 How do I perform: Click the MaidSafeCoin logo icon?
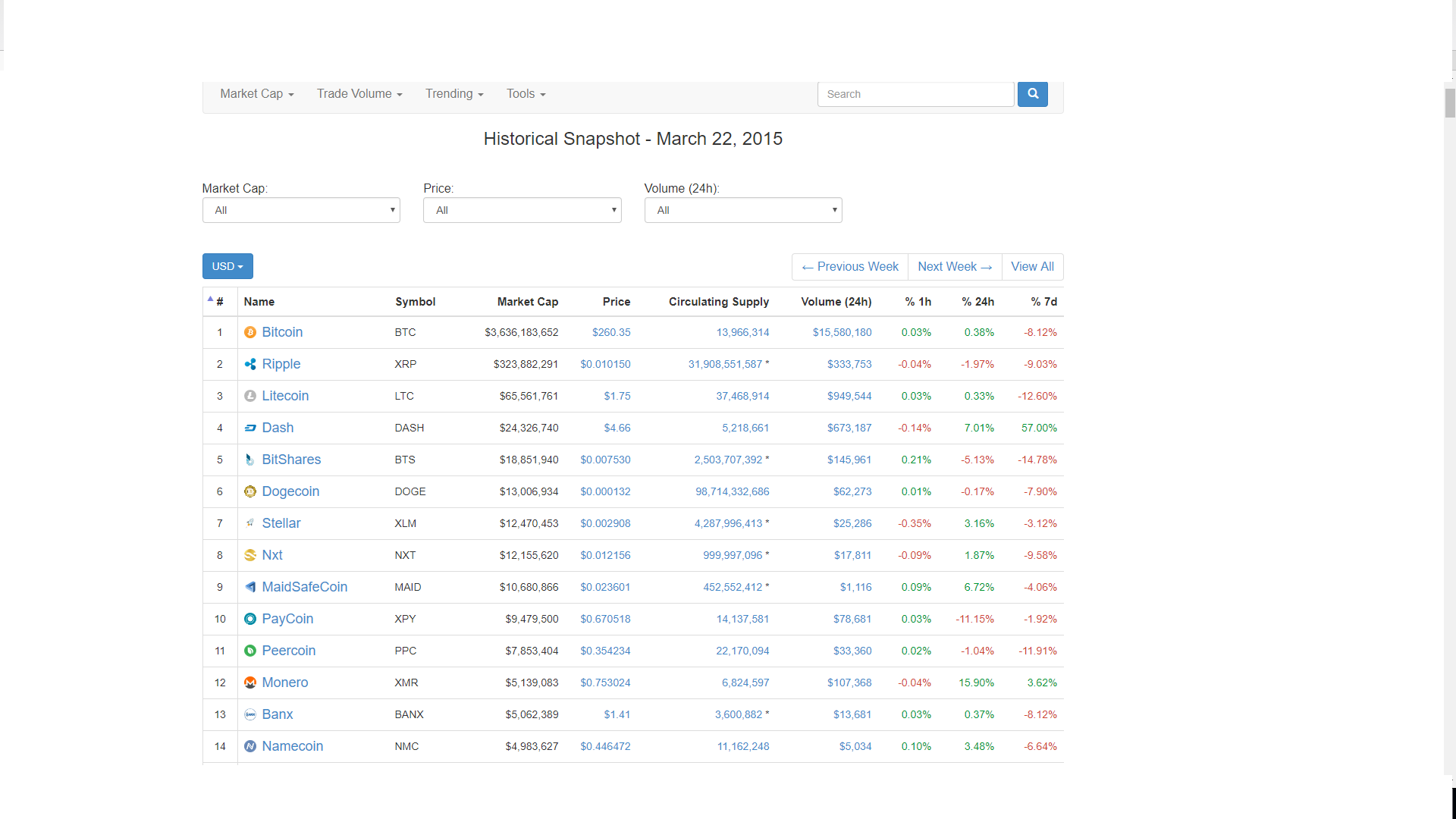point(250,587)
